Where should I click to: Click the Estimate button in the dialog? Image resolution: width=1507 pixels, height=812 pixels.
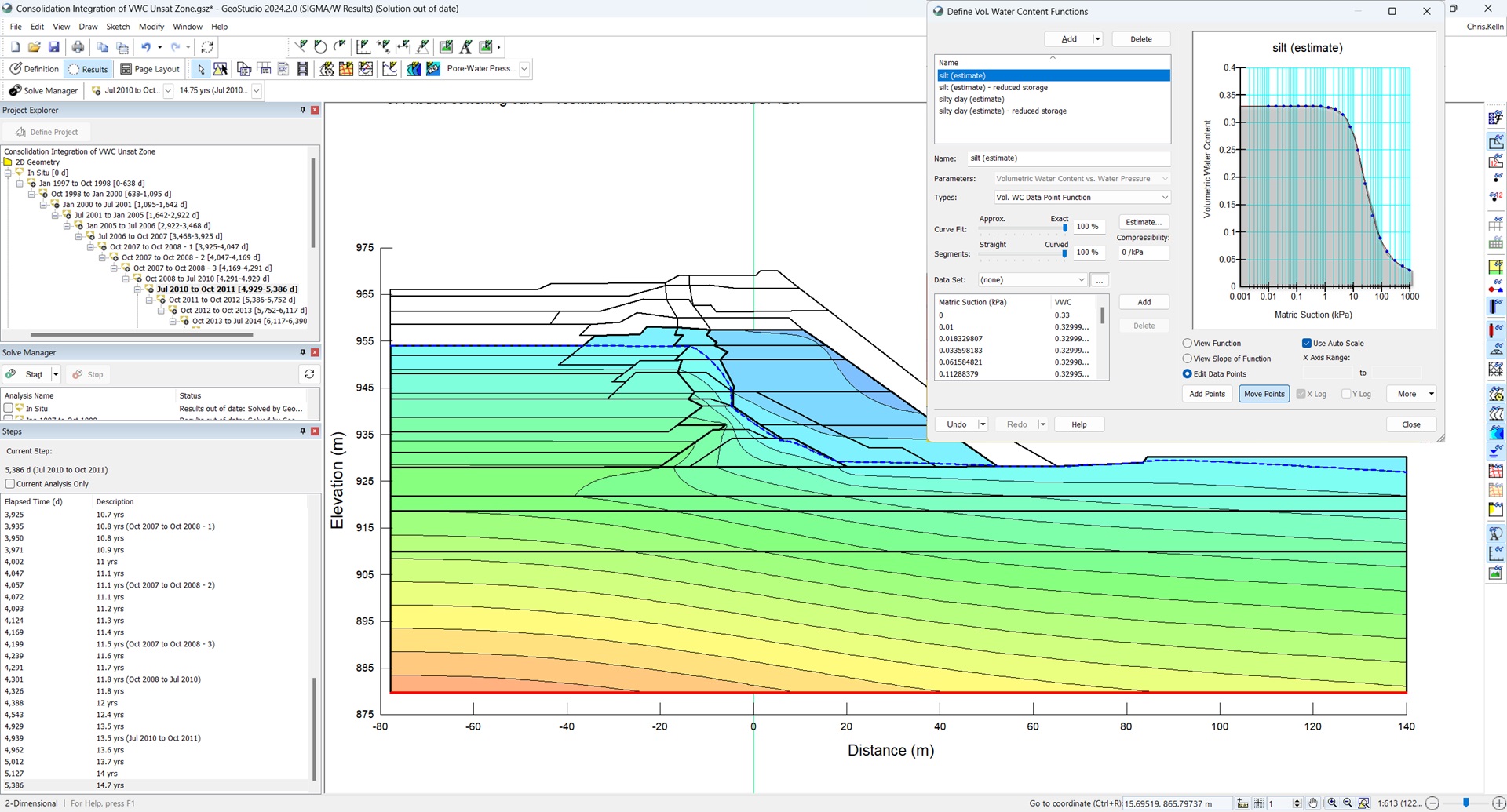coord(1143,222)
